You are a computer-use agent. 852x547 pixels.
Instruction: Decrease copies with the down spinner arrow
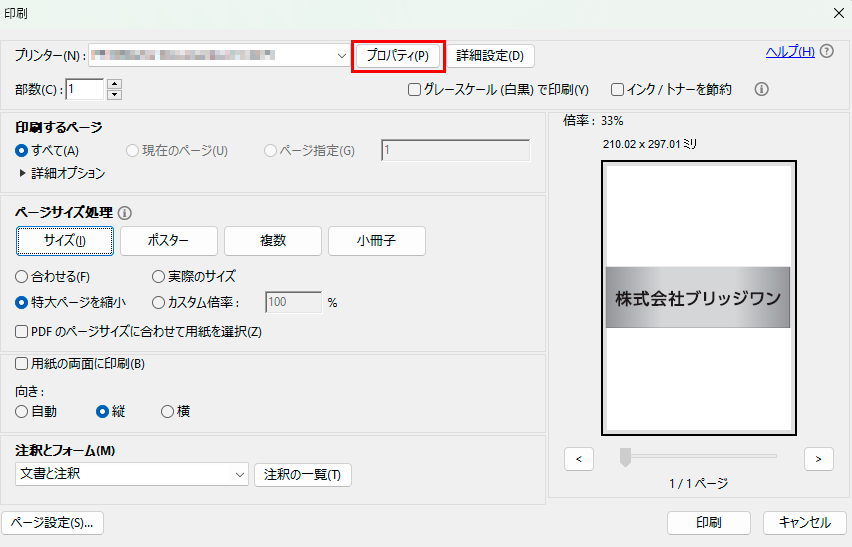pyautogui.click(x=114, y=95)
